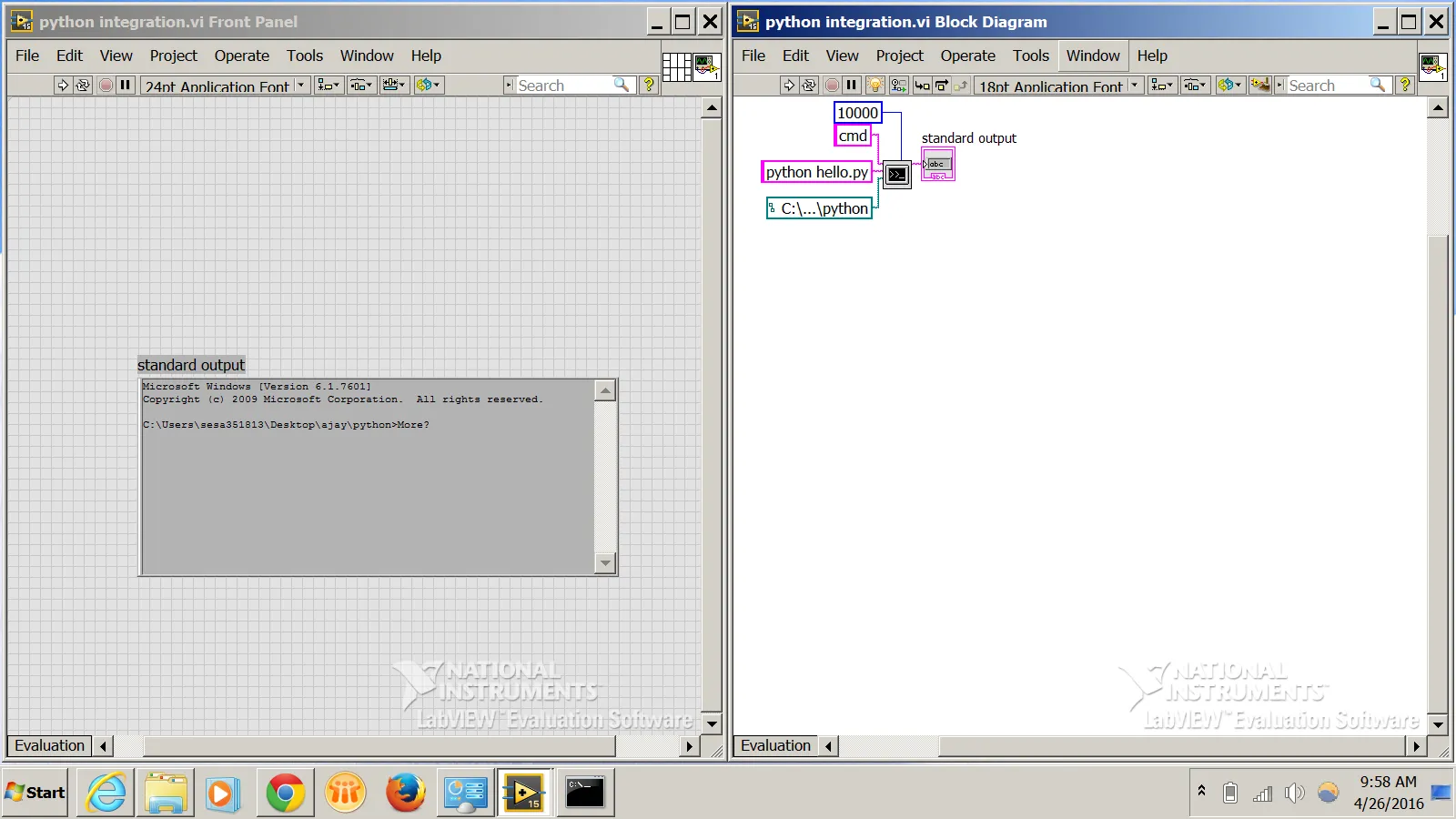Click the System Exec VI node
This screenshot has width=1456, height=819.
[x=897, y=174]
